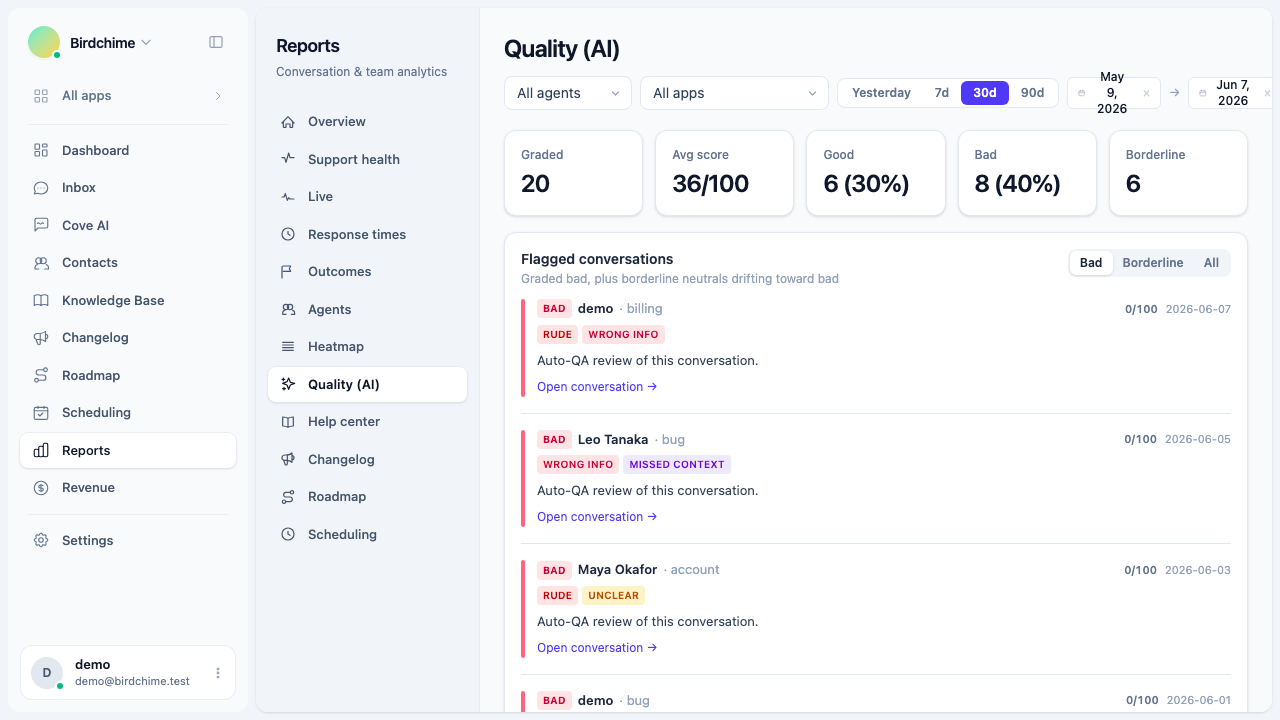Navigate to Knowledge Base

point(128,300)
